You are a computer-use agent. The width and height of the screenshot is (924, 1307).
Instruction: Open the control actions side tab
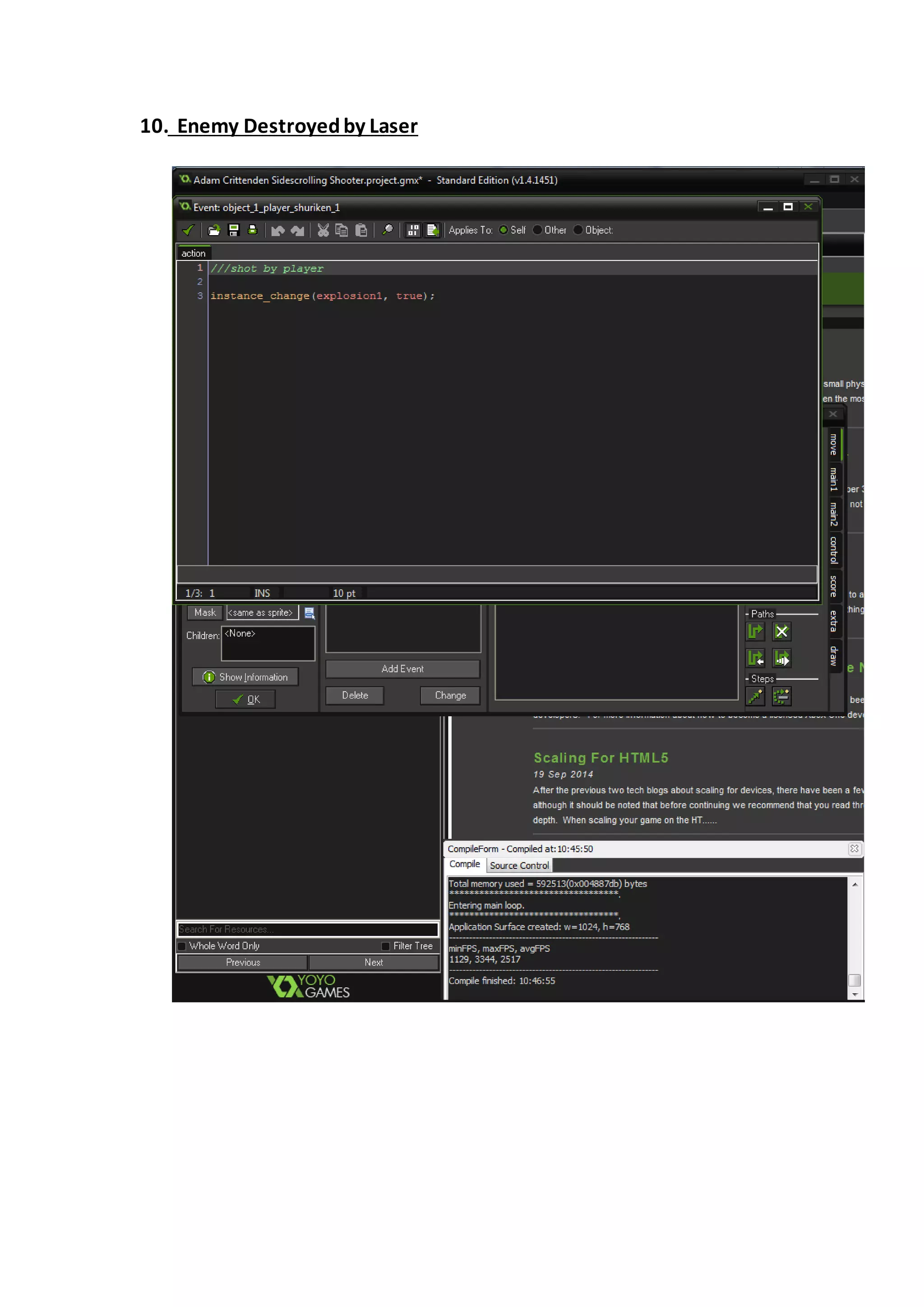point(833,550)
